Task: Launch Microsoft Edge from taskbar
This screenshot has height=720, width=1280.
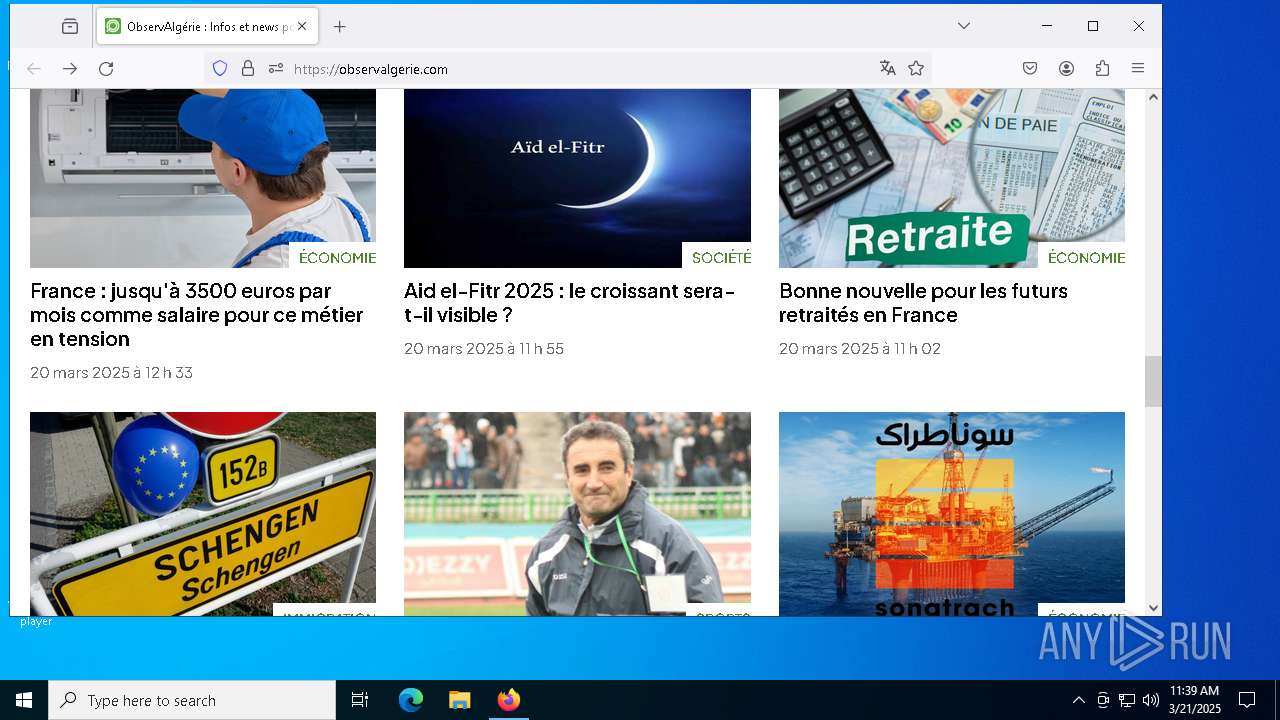Action: [411, 700]
